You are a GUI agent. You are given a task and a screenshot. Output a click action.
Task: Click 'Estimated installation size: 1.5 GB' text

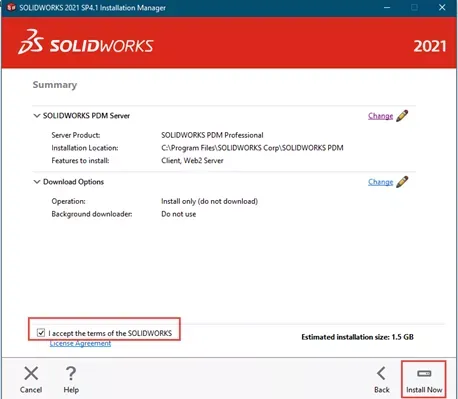(x=357, y=337)
